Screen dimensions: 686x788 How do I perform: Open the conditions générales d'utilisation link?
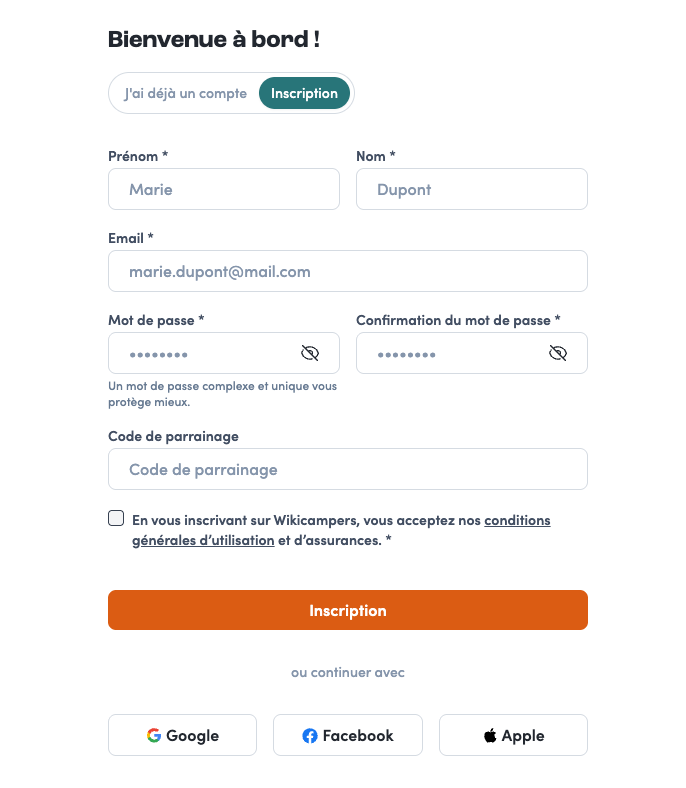coord(341,530)
